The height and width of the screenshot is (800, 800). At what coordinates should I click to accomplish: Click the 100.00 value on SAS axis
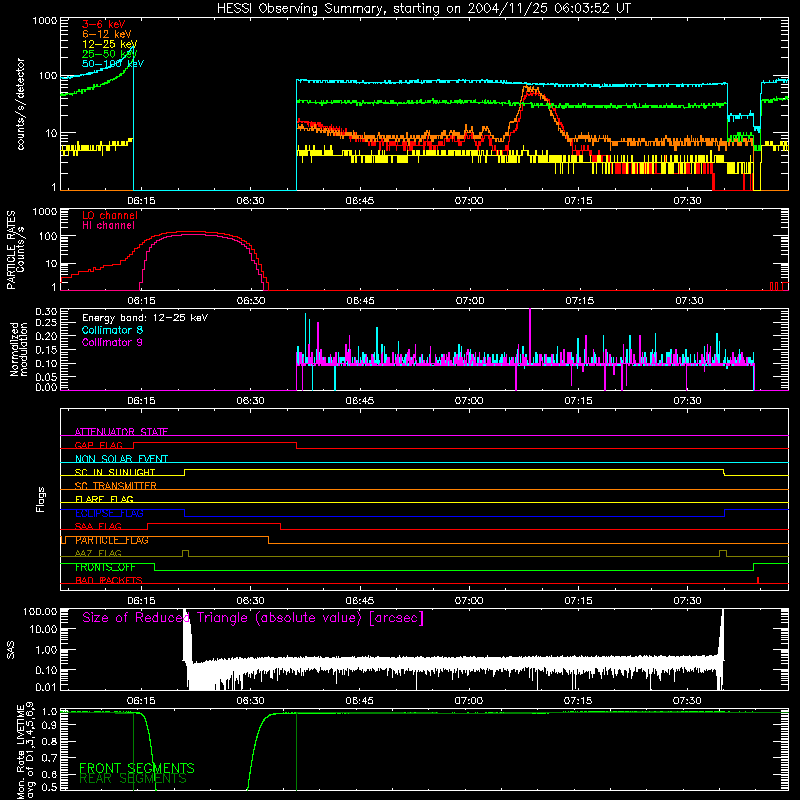coord(40,612)
